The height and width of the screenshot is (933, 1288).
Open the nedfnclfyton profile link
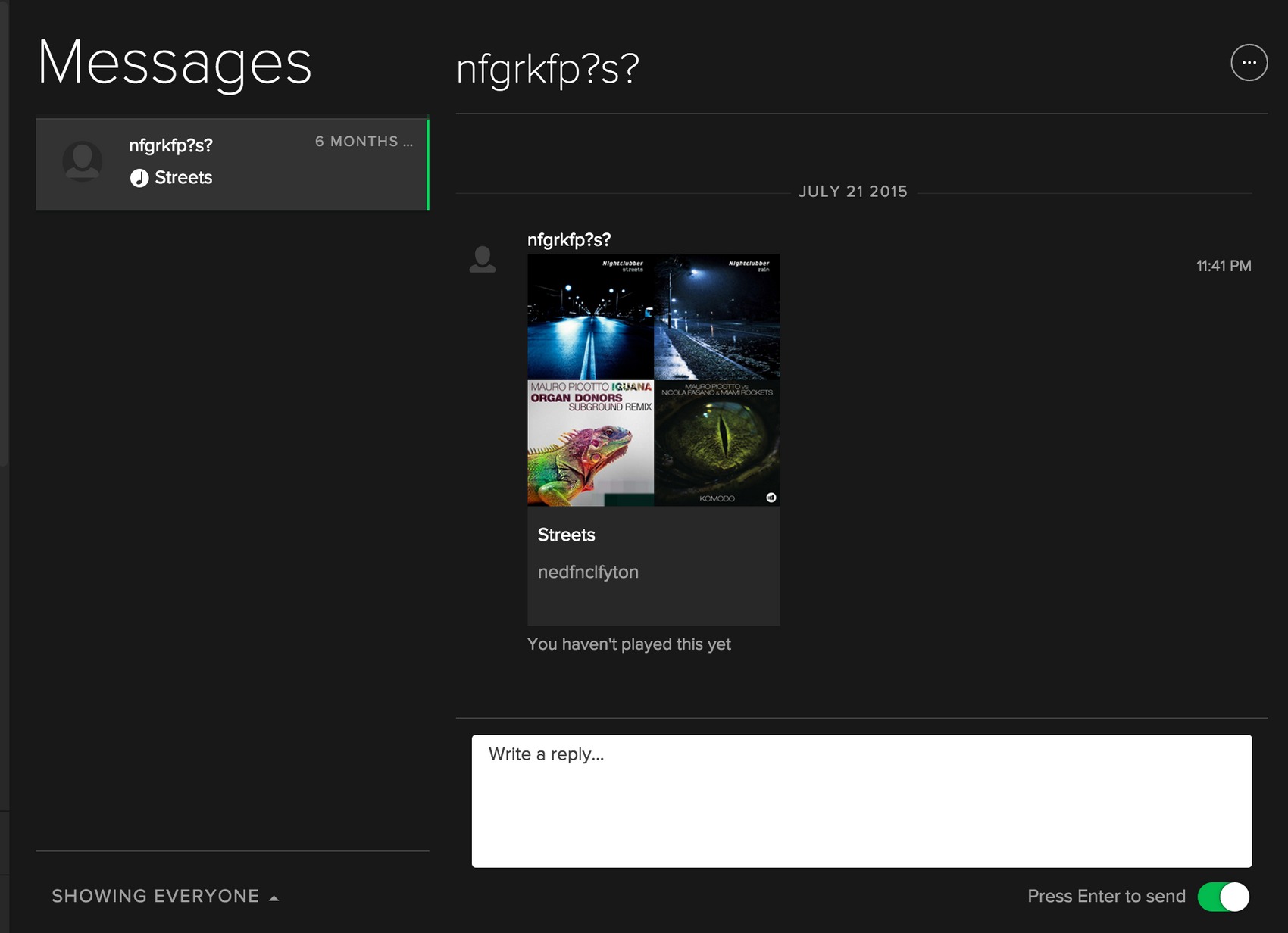tap(588, 573)
